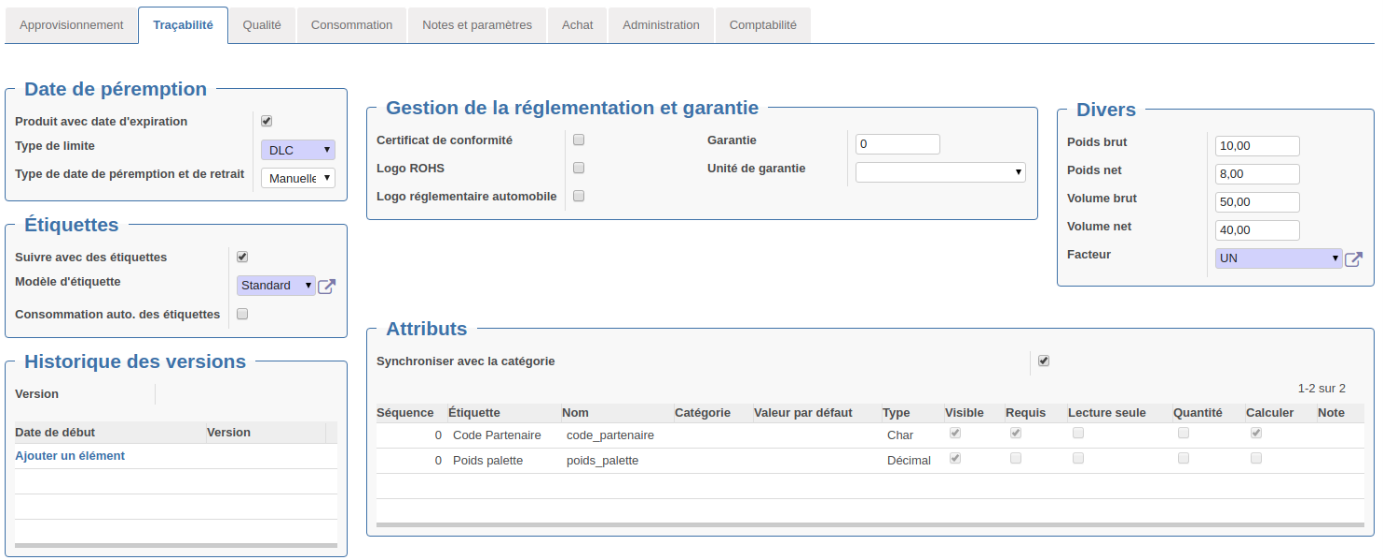Click the Volume net field
This screenshot has height=560, width=1383.
(x=1257, y=230)
